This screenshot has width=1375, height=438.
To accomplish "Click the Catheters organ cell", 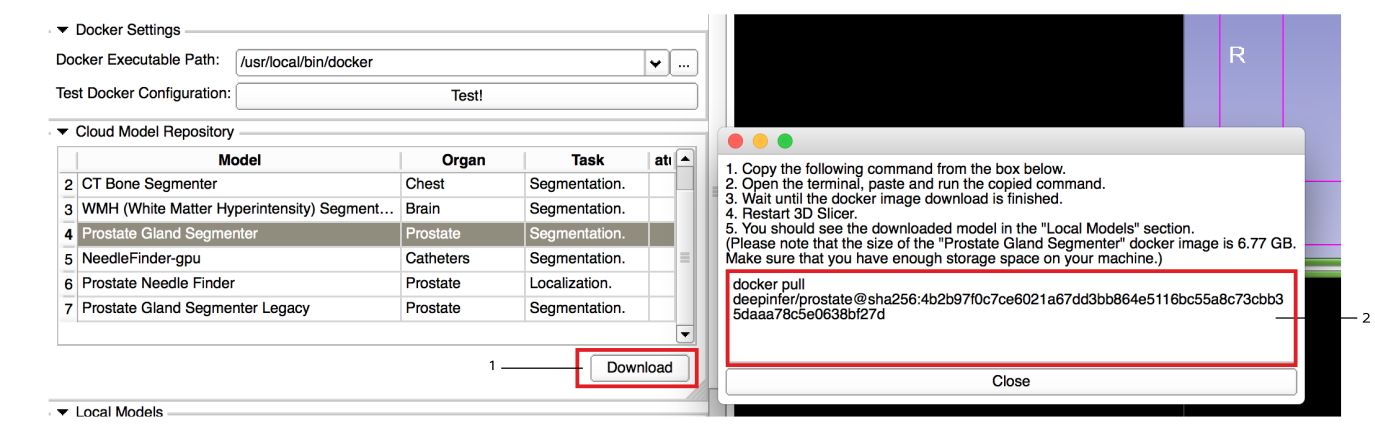I will coord(463,258).
